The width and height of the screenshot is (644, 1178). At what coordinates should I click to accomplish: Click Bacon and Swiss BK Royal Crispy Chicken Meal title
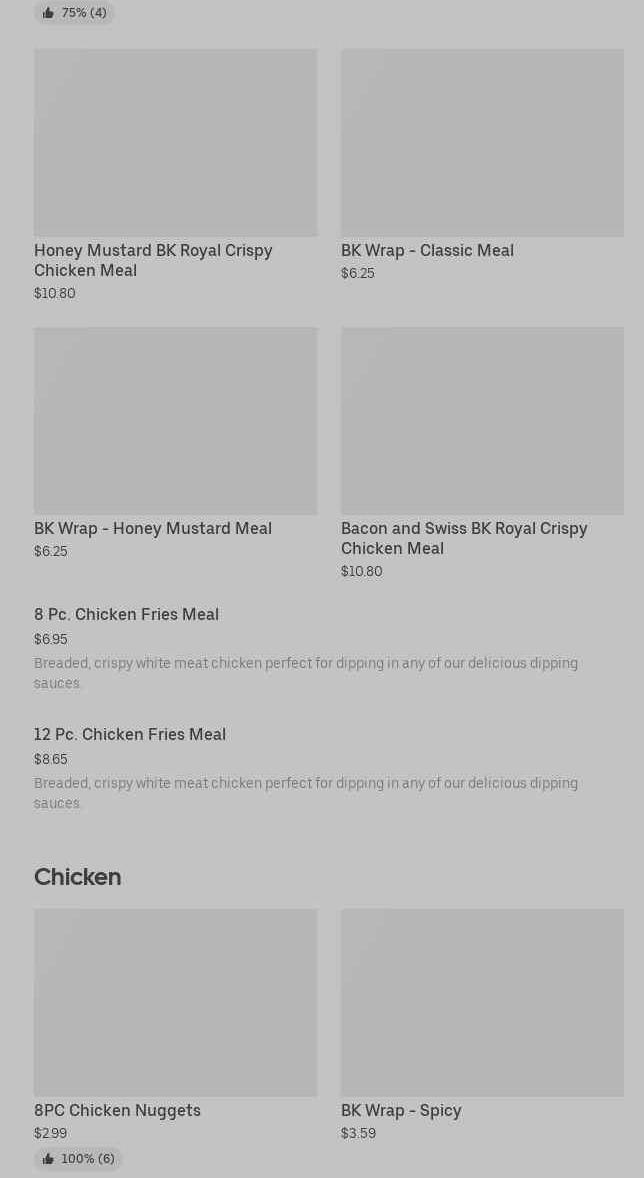click(464, 538)
